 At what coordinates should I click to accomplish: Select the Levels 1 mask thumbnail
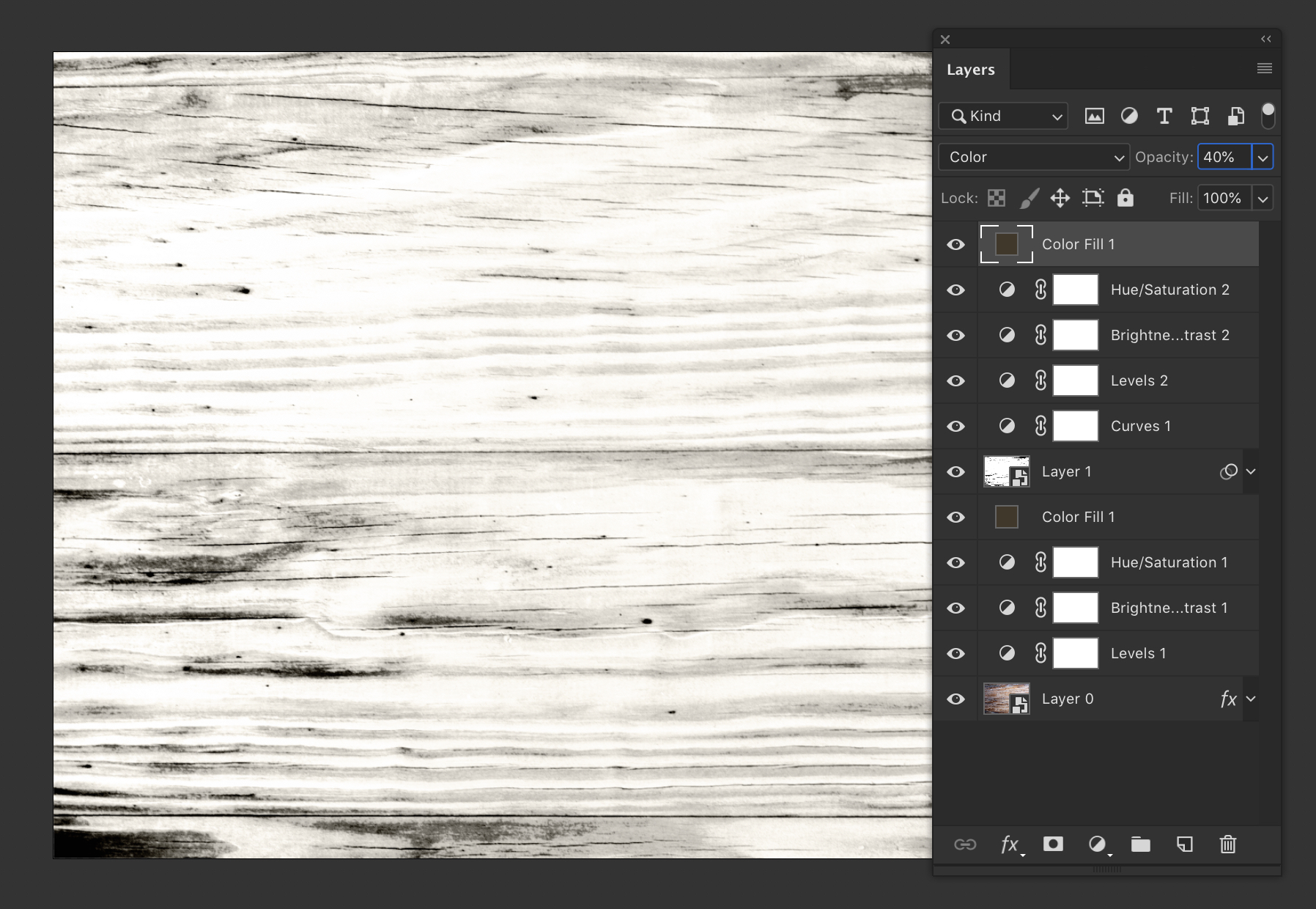[1076, 653]
